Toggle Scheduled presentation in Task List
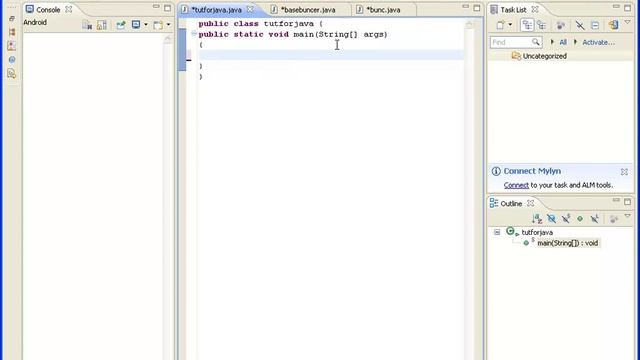The height and width of the screenshot is (360, 640). 542,25
